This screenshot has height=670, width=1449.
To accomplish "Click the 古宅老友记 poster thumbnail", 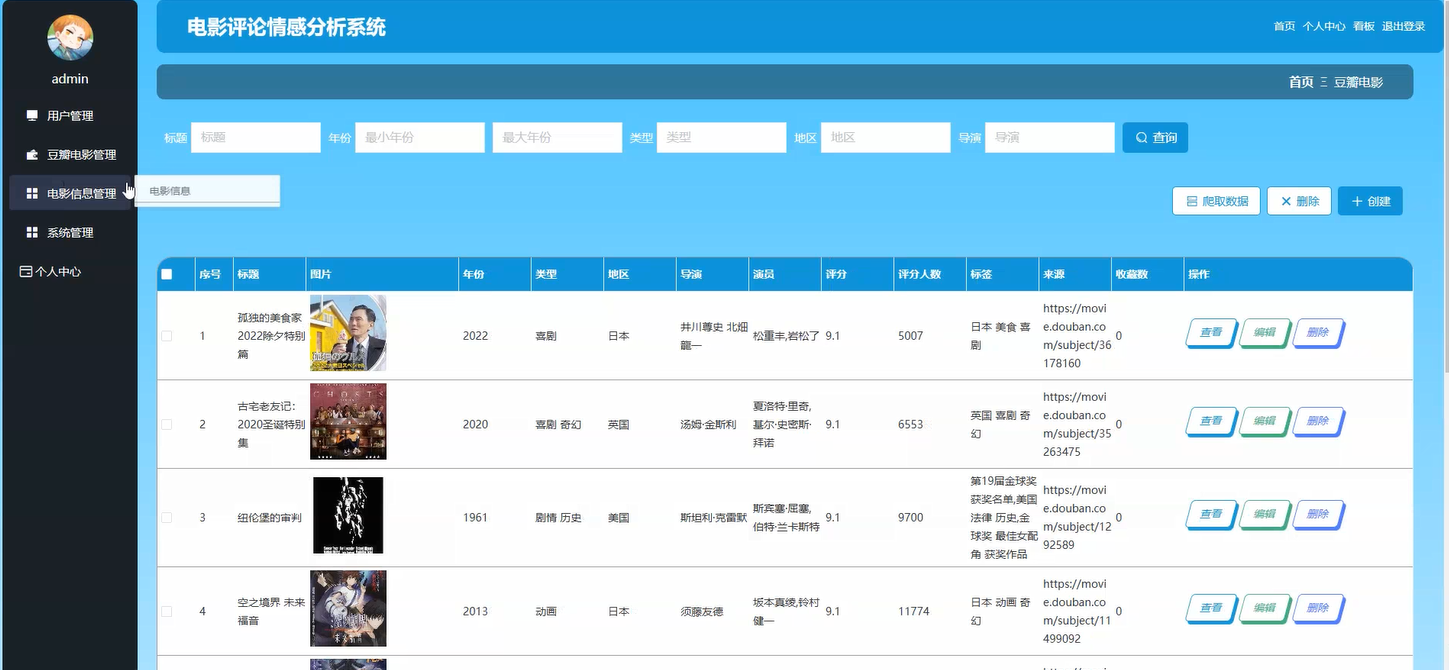I will (348, 421).
